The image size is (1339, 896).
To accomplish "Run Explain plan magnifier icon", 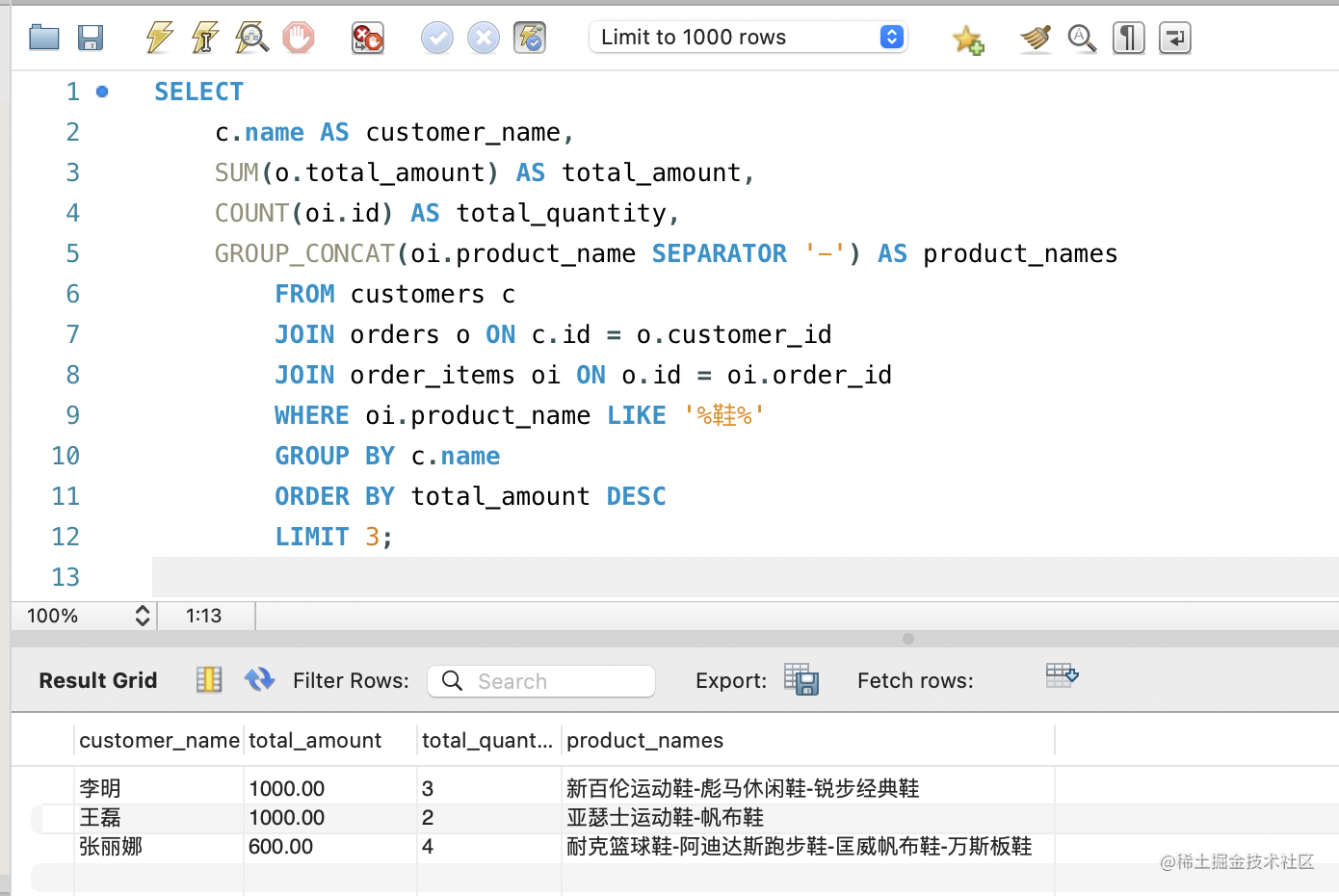I will point(251,39).
